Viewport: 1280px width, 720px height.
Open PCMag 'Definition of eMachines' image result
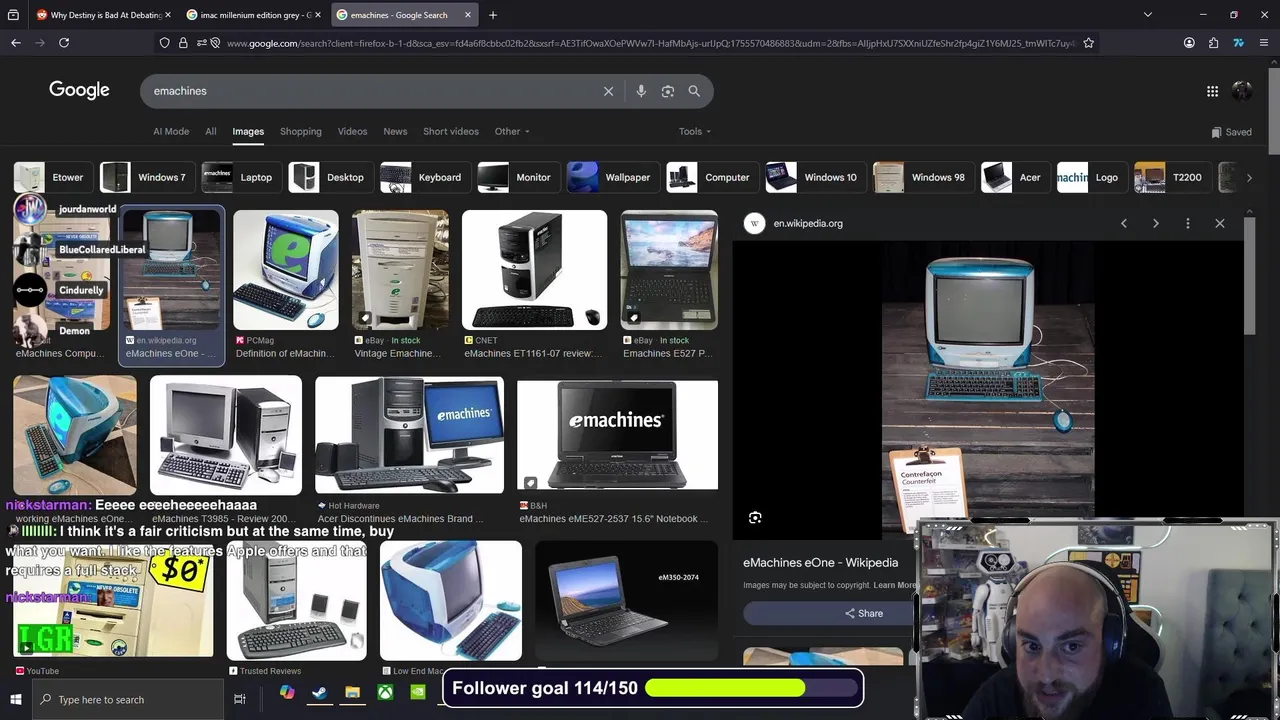click(x=286, y=270)
